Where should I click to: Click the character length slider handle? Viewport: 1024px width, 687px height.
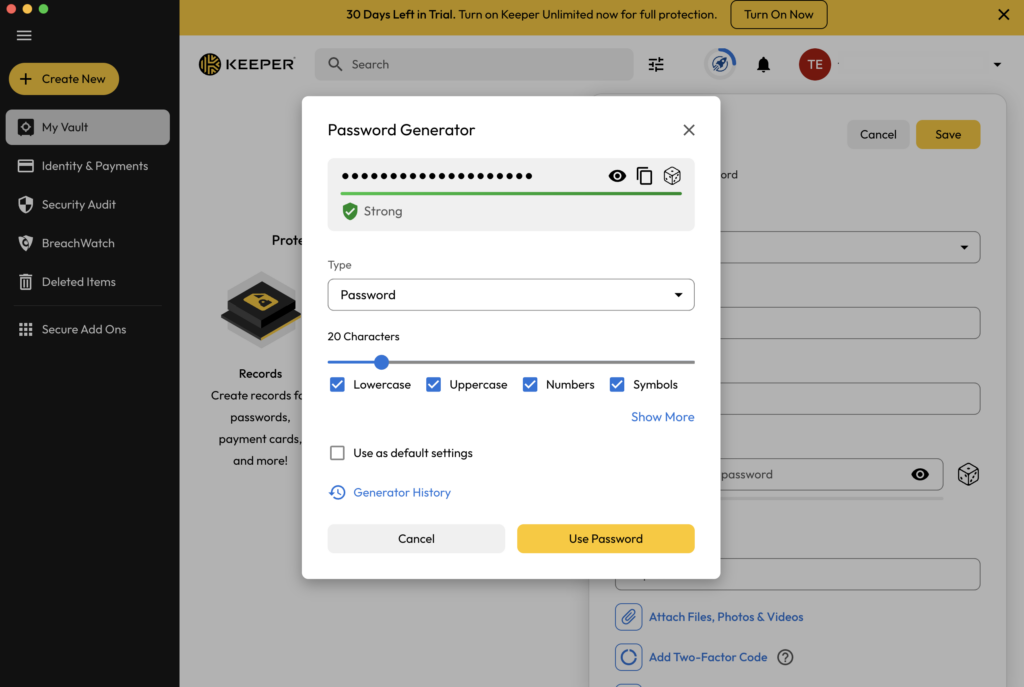(381, 362)
